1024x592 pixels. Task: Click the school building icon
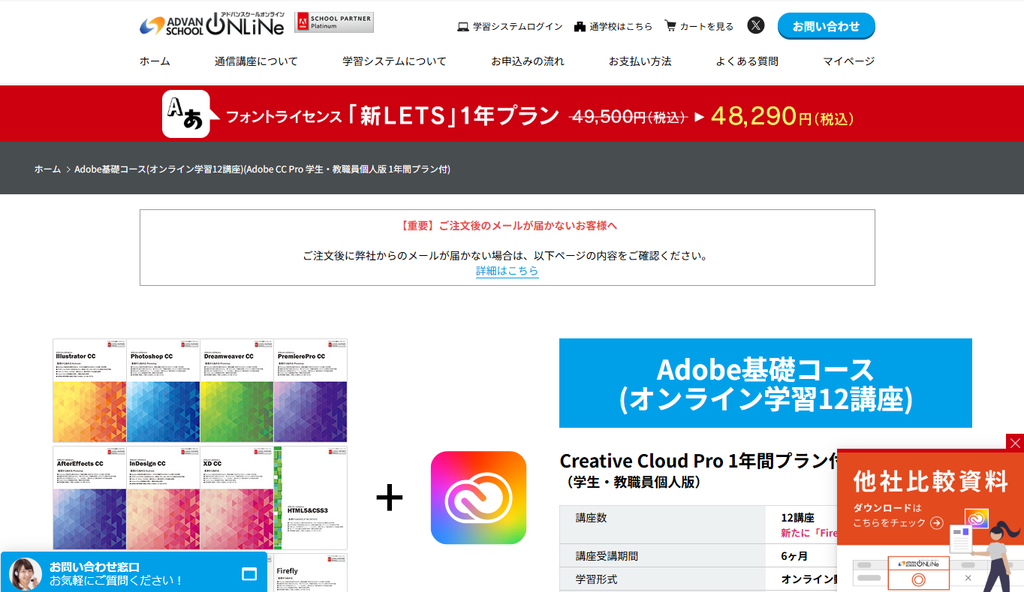coord(580,27)
